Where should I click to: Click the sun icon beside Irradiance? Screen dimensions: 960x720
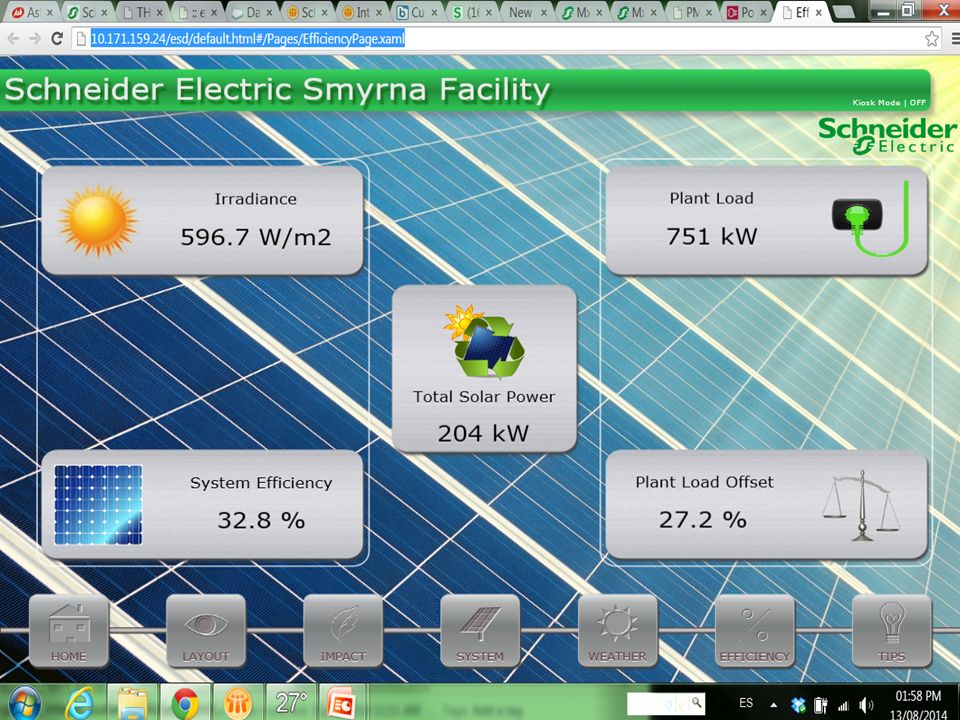(98, 220)
